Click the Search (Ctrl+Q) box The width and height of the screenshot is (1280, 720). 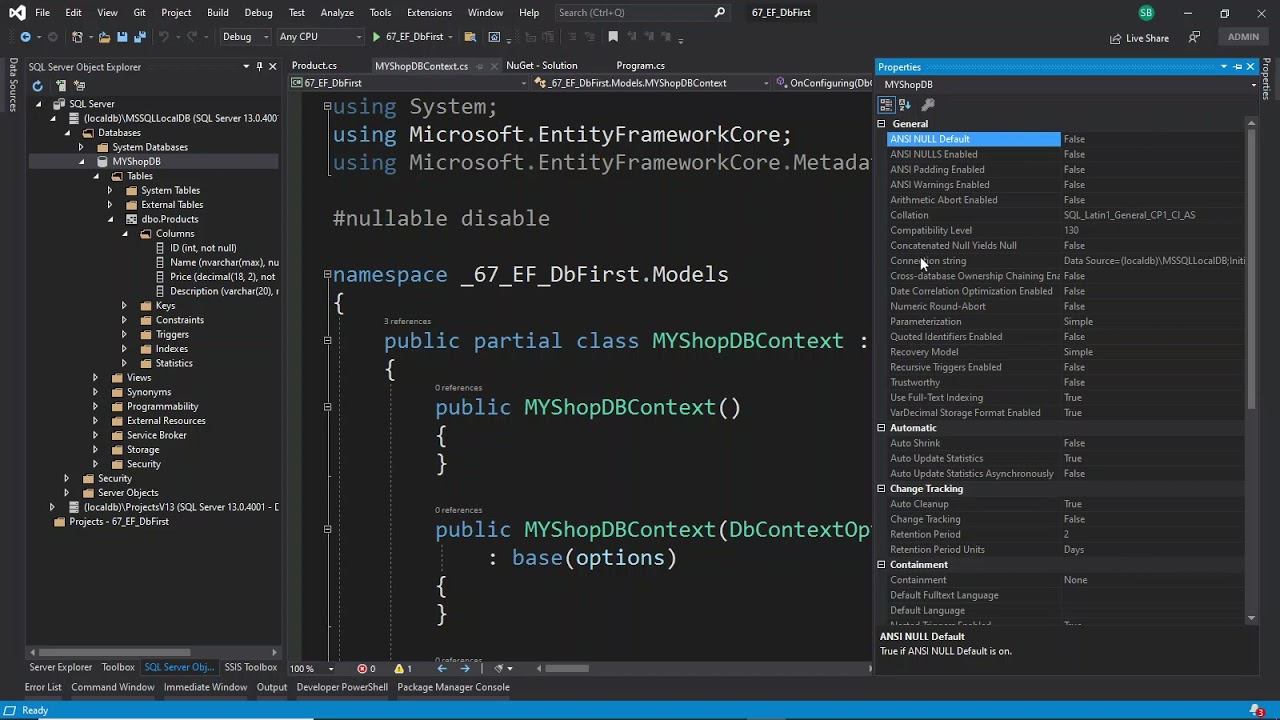pyautogui.click(x=643, y=13)
